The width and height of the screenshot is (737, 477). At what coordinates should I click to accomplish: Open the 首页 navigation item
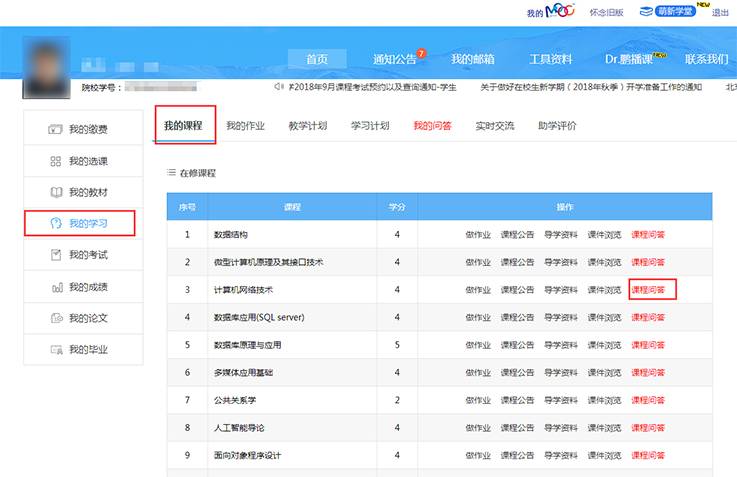317,59
